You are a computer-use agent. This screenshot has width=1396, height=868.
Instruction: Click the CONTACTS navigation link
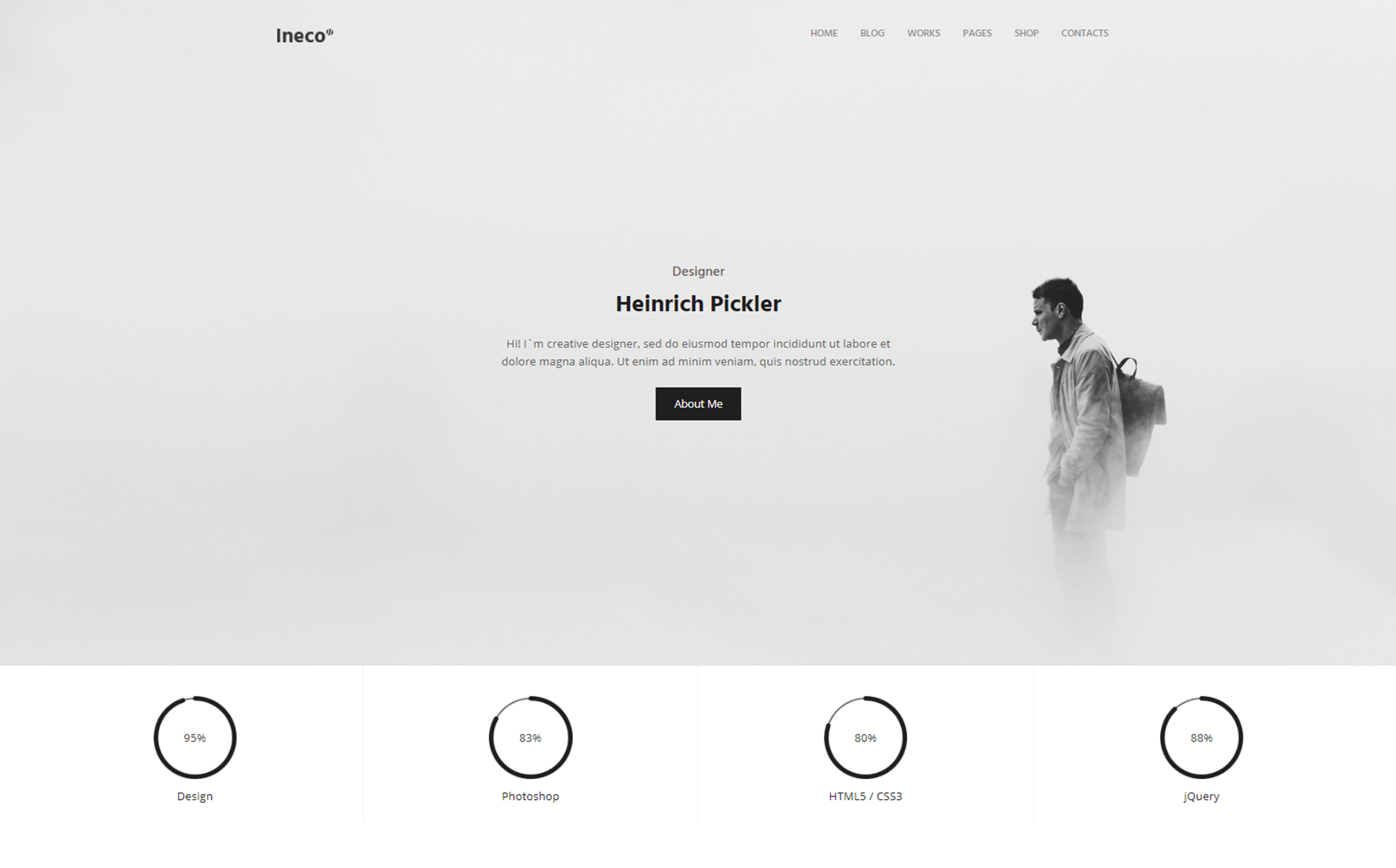[1085, 33]
